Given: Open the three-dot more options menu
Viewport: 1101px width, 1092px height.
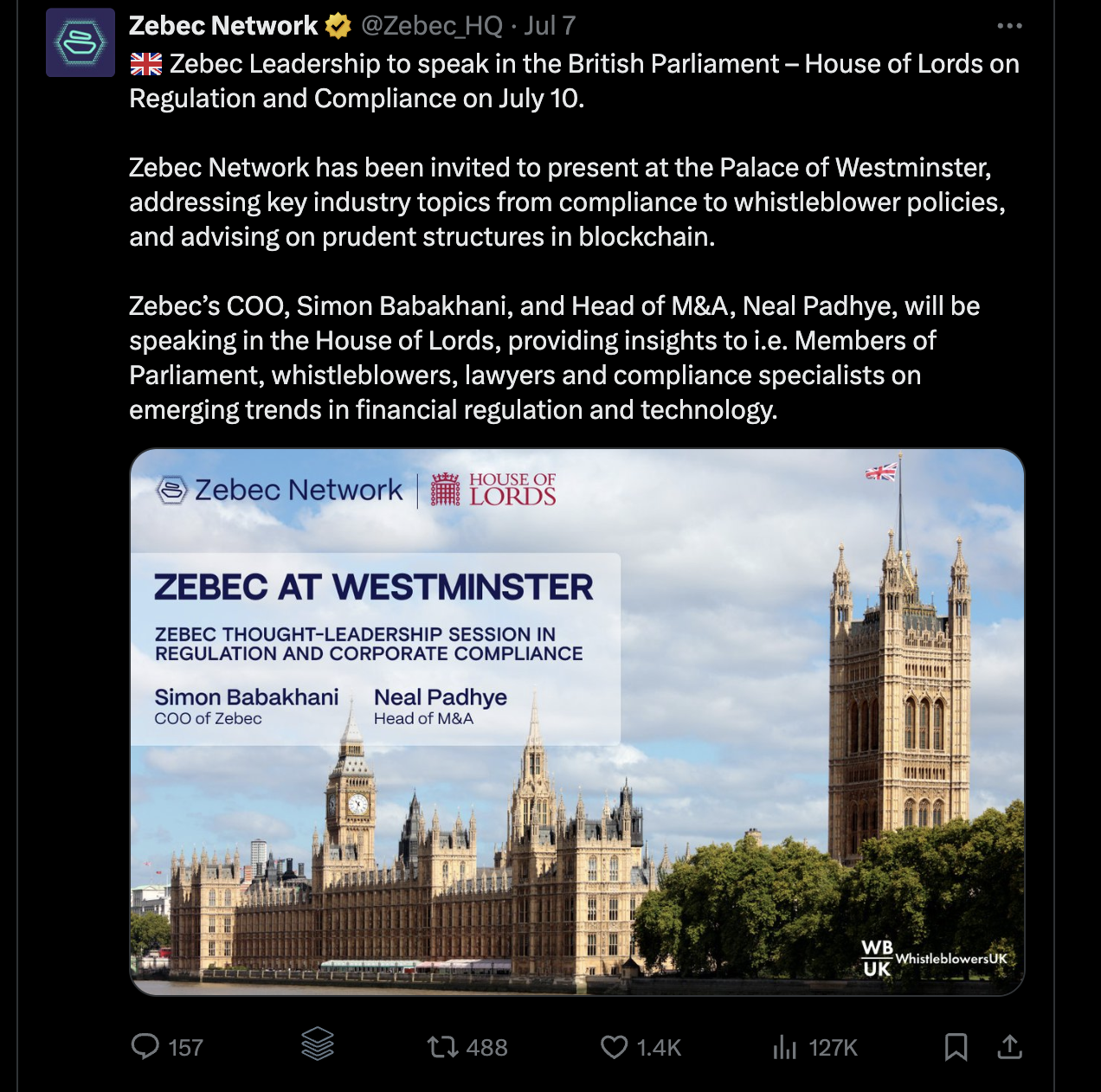Looking at the screenshot, I should [x=1009, y=26].
